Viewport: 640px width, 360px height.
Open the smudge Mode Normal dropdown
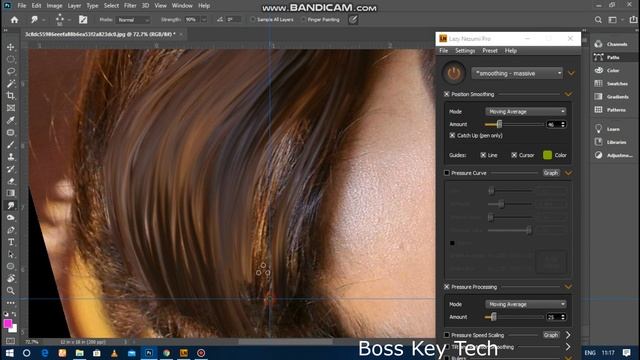pos(133,20)
